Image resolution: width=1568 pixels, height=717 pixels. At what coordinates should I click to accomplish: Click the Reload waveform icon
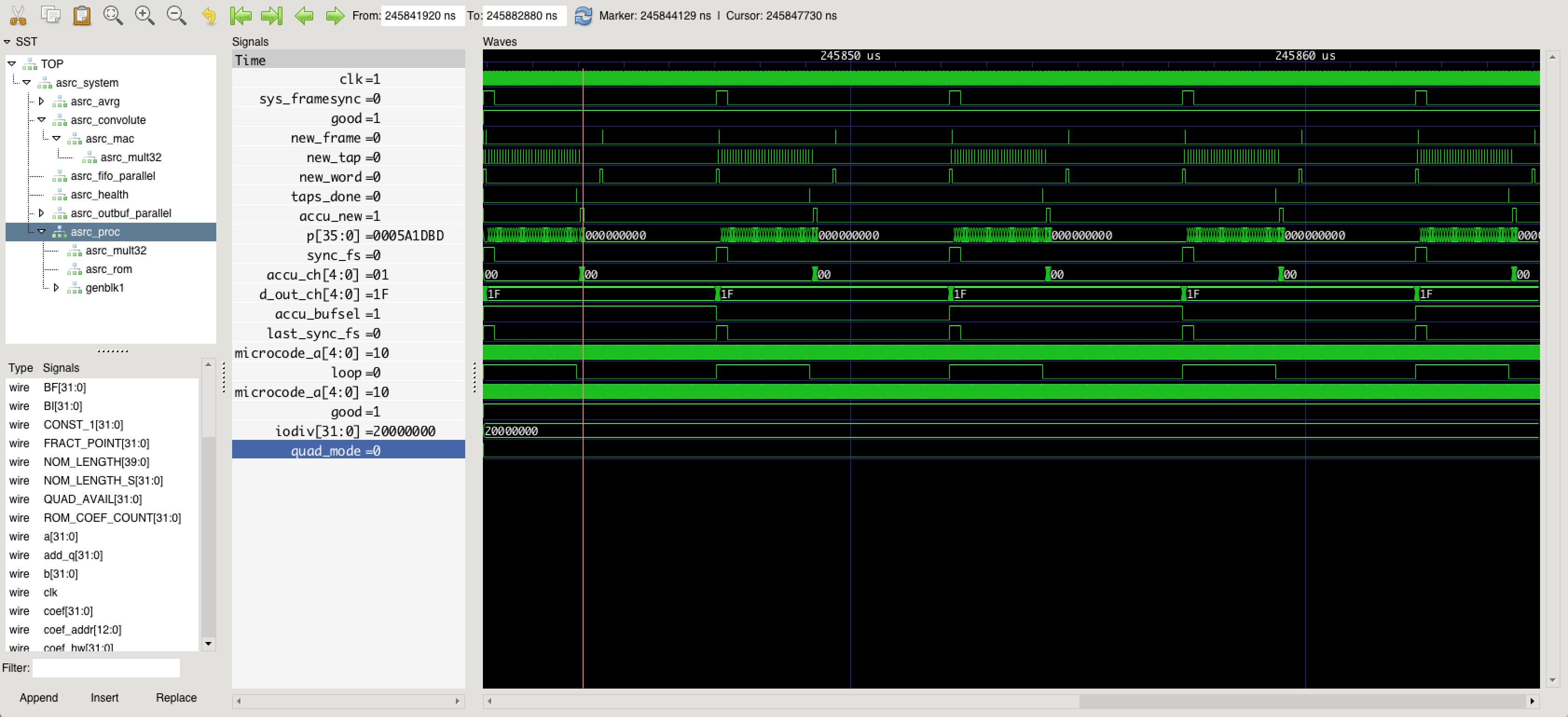[583, 15]
